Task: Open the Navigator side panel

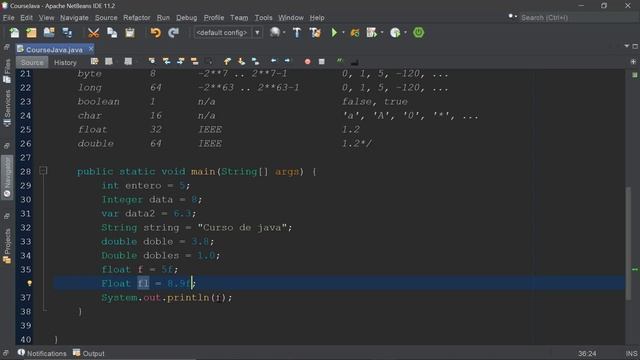Action: 7,178
